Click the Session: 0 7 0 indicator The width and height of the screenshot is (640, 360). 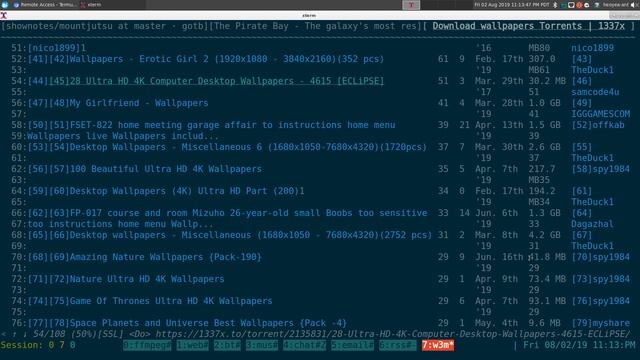[x=38, y=345]
